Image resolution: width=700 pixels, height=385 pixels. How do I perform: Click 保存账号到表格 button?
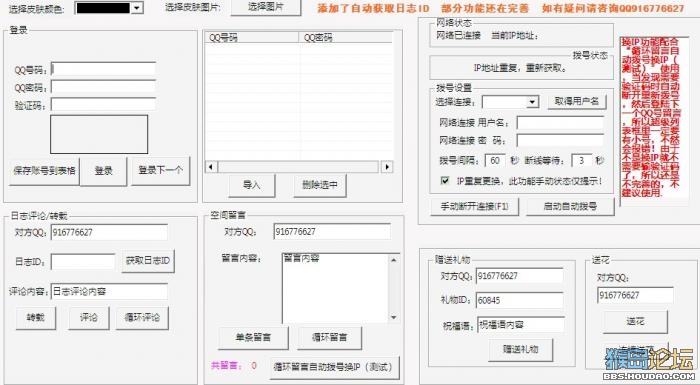pyautogui.click(x=44, y=171)
